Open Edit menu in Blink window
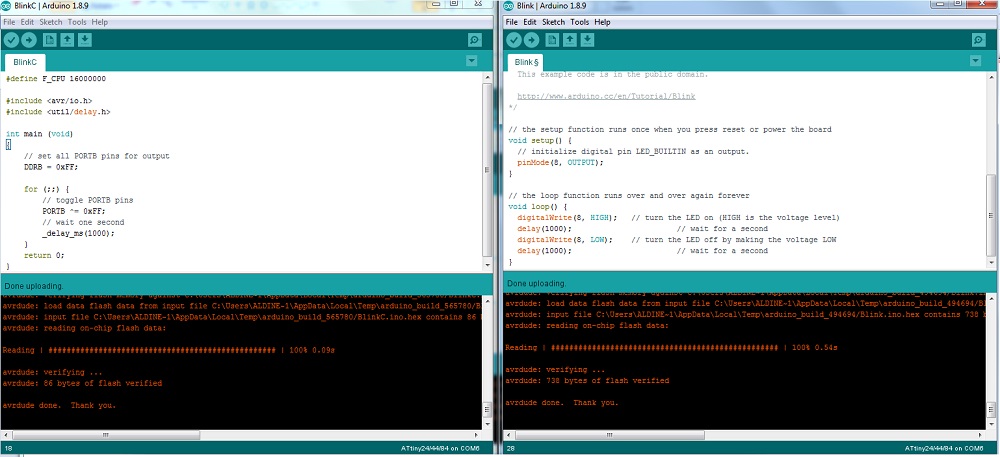 (x=530, y=22)
